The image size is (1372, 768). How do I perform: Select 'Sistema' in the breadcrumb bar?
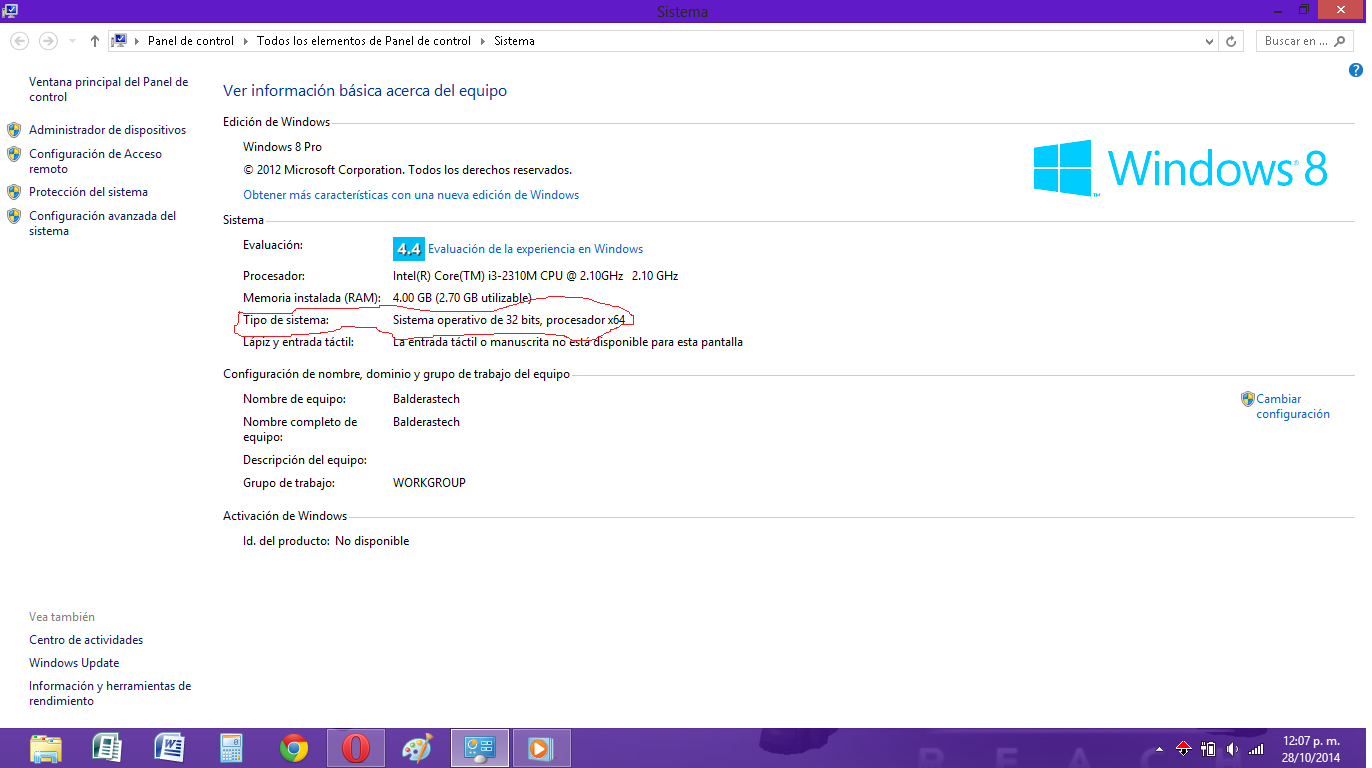click(x=513, y=41)
